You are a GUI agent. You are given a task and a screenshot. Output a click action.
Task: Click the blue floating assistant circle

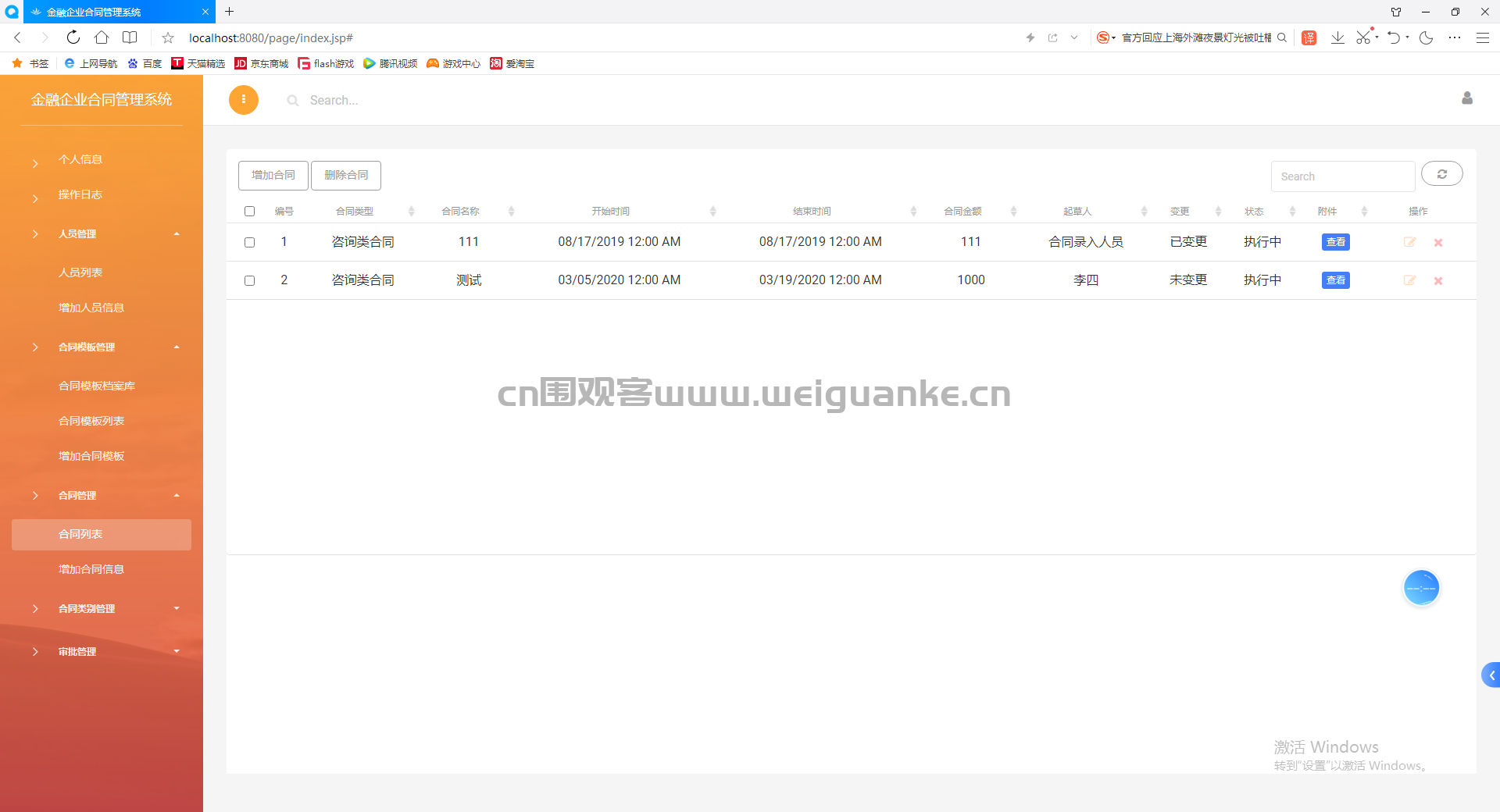(1421, 587)
